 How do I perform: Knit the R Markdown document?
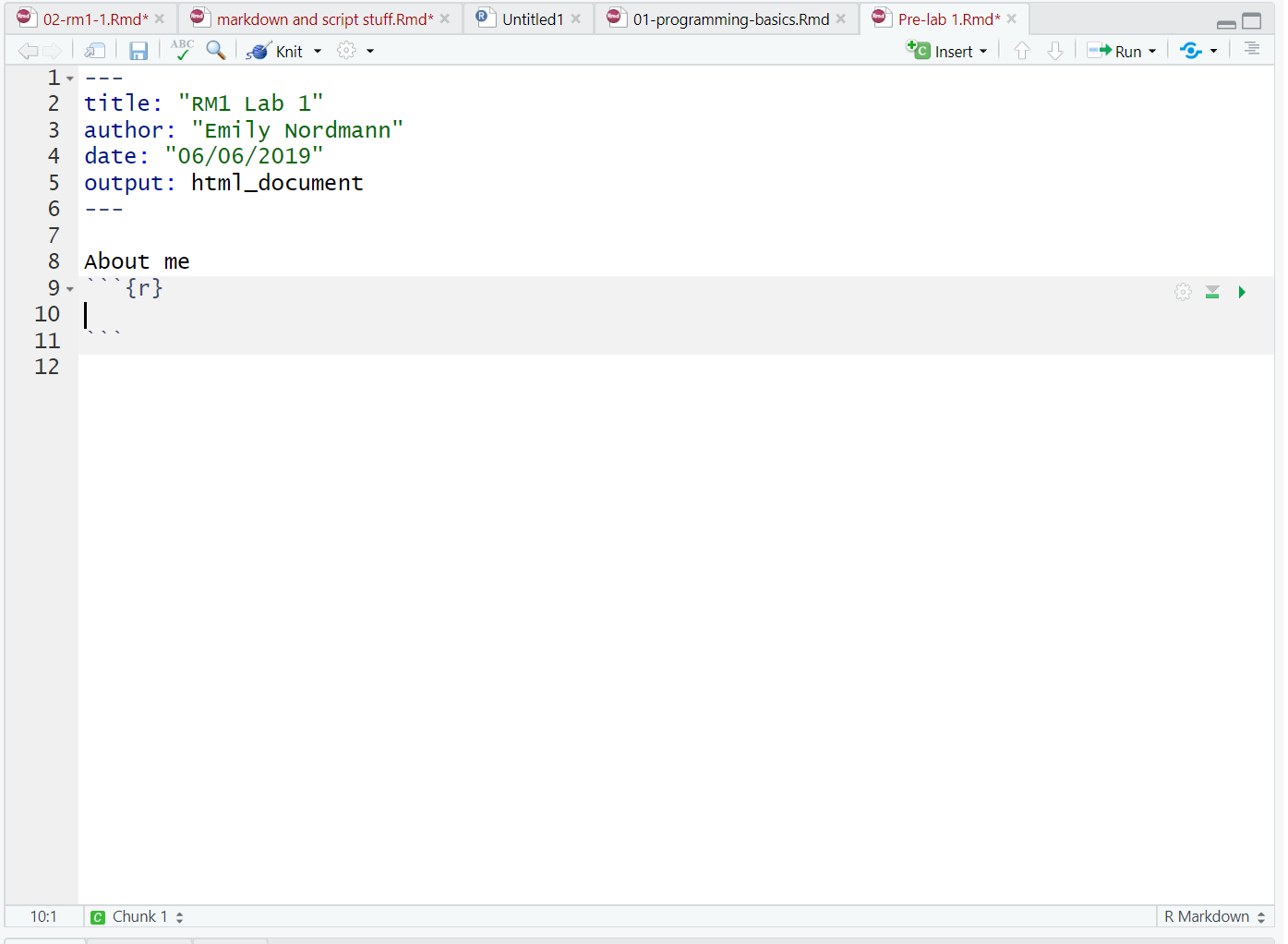(275, 52)
